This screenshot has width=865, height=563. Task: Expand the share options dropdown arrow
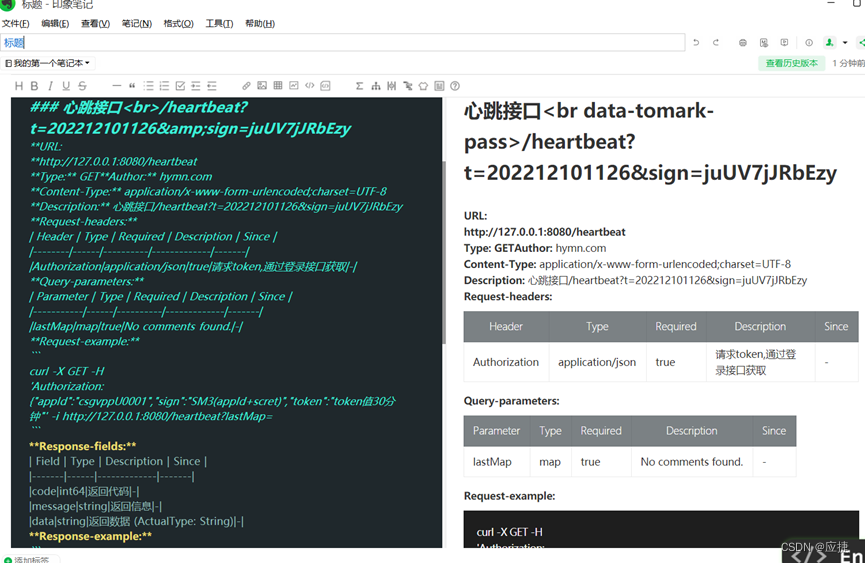845,42
